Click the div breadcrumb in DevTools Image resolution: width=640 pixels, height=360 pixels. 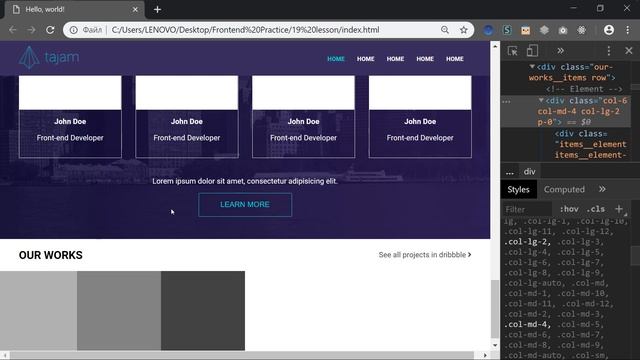pyautogui.click(x=529, y=171)
